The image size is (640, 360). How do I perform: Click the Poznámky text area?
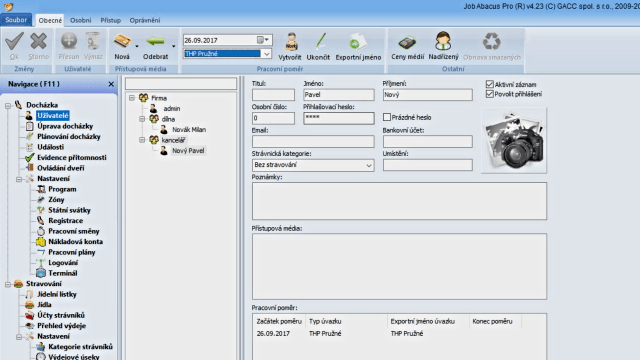coord(399,201)
